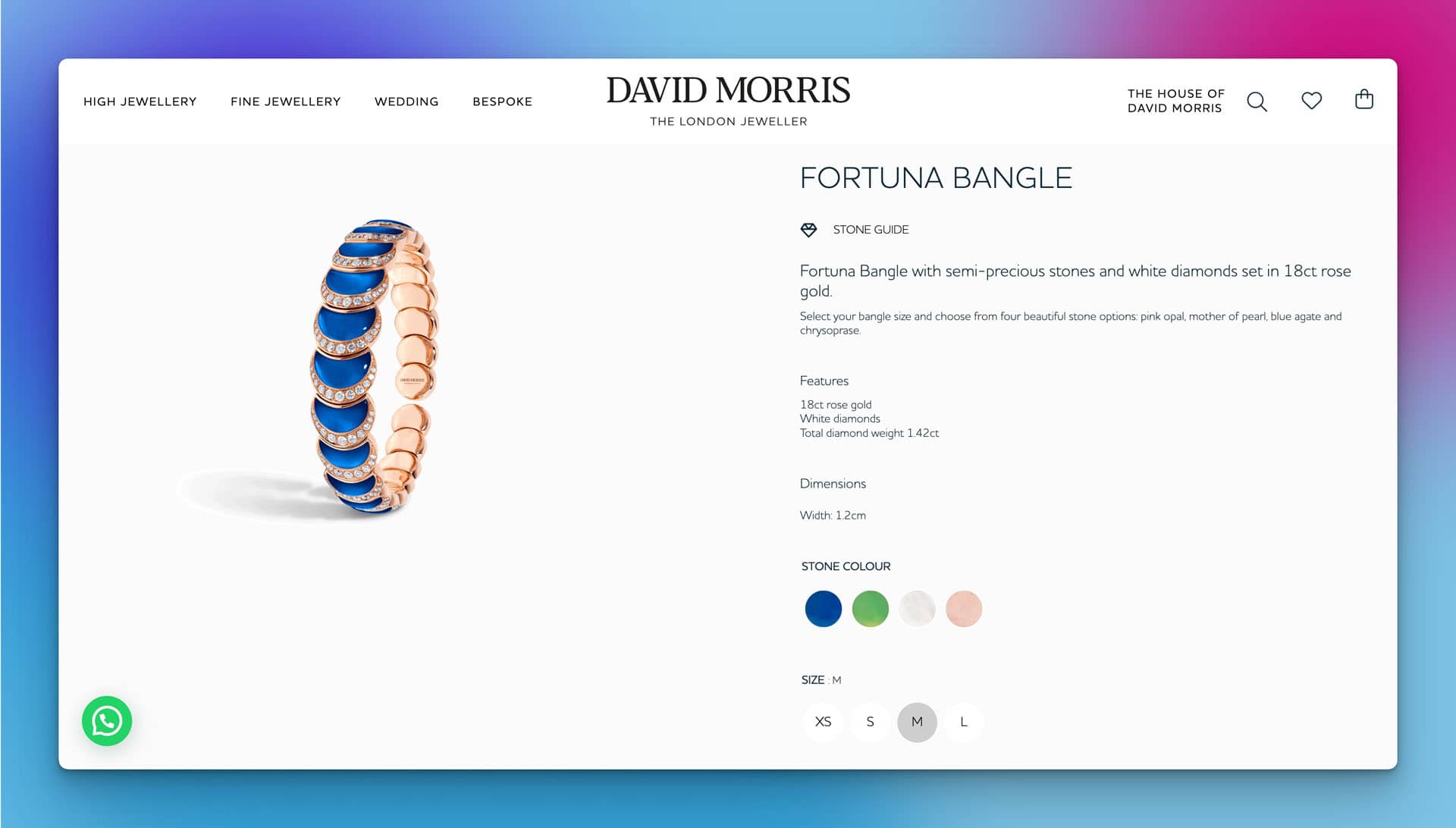Select the highlighted M size option
Image resolution: width=1456 pixels, height=828 pixels.
click(x=917, y=722)
